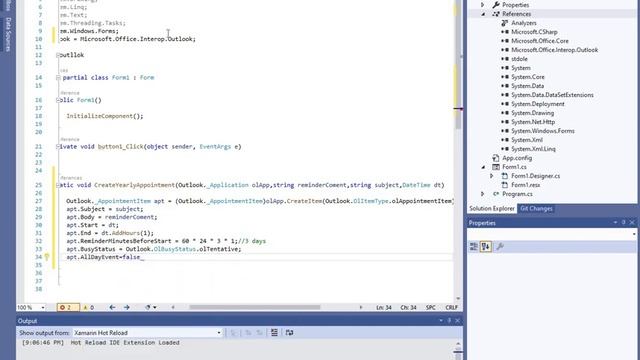
Task: Toggle word wrap in Output panel
Action: coord(289,333)
